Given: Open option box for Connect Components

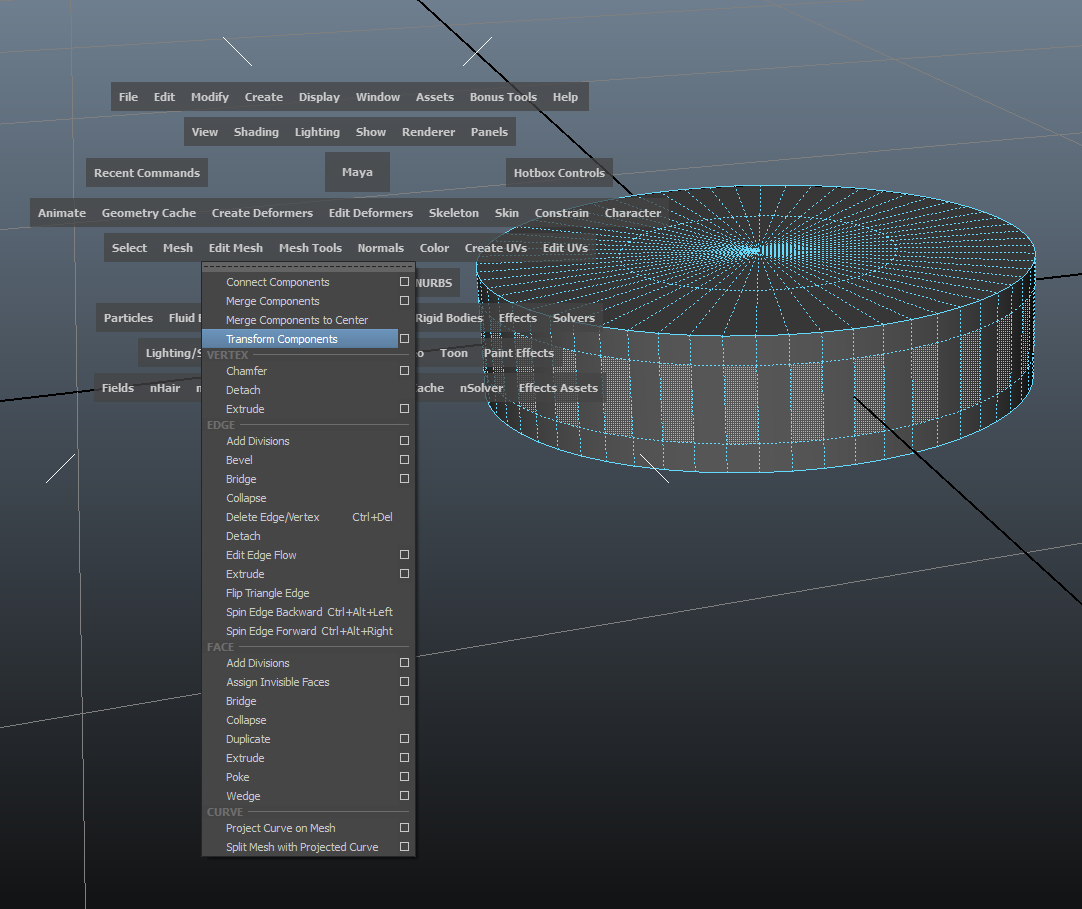Looking at the screenshot, I should tap(404, 282).
